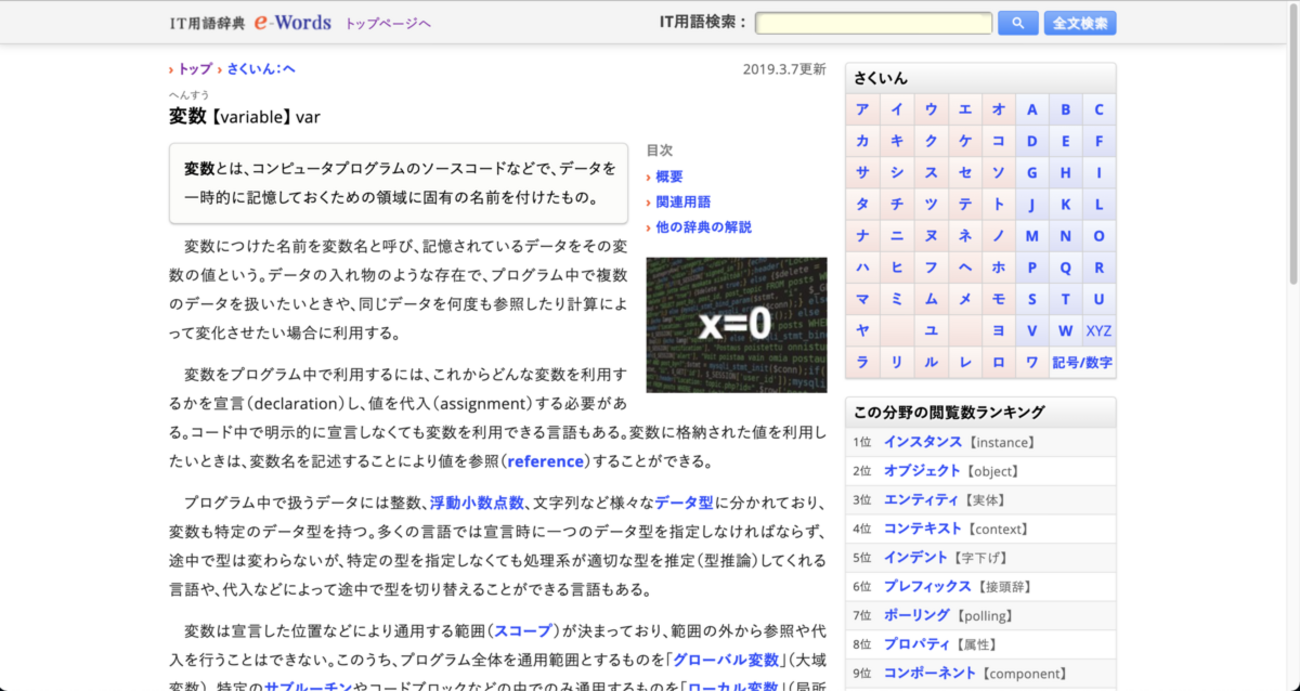Image resolution: width=1300 pixels, height=691 pixels.
Task: Select index cell セ
Action: [x=965, y=173]
